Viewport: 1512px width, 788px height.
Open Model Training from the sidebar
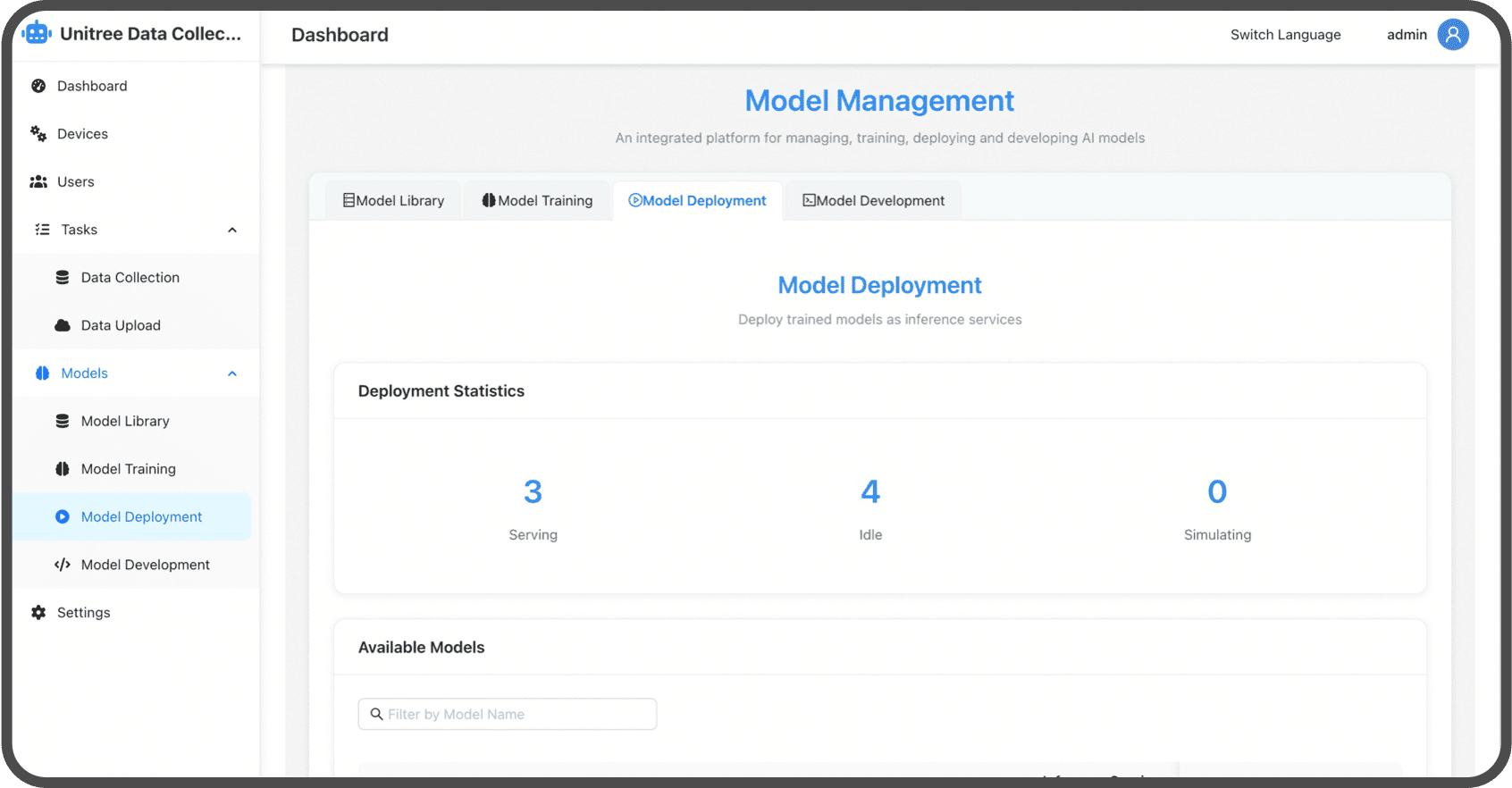tap(128, 469)
